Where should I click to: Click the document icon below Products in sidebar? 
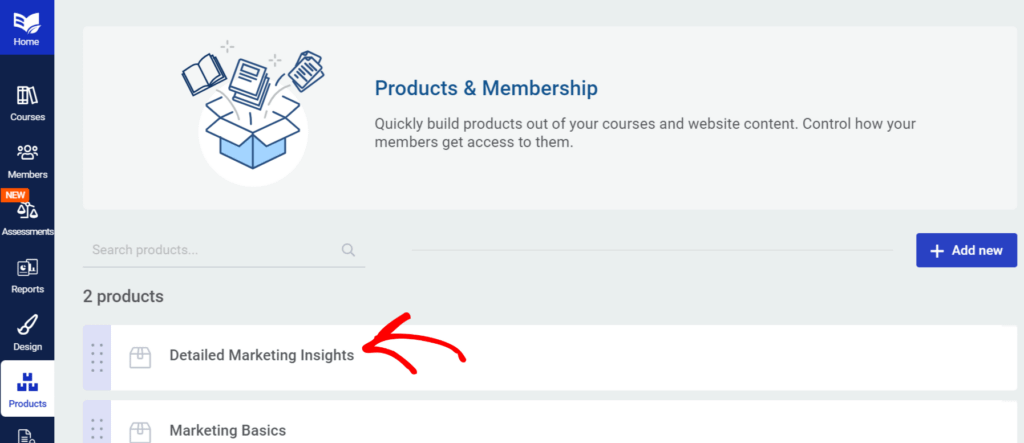coord(27,436)
